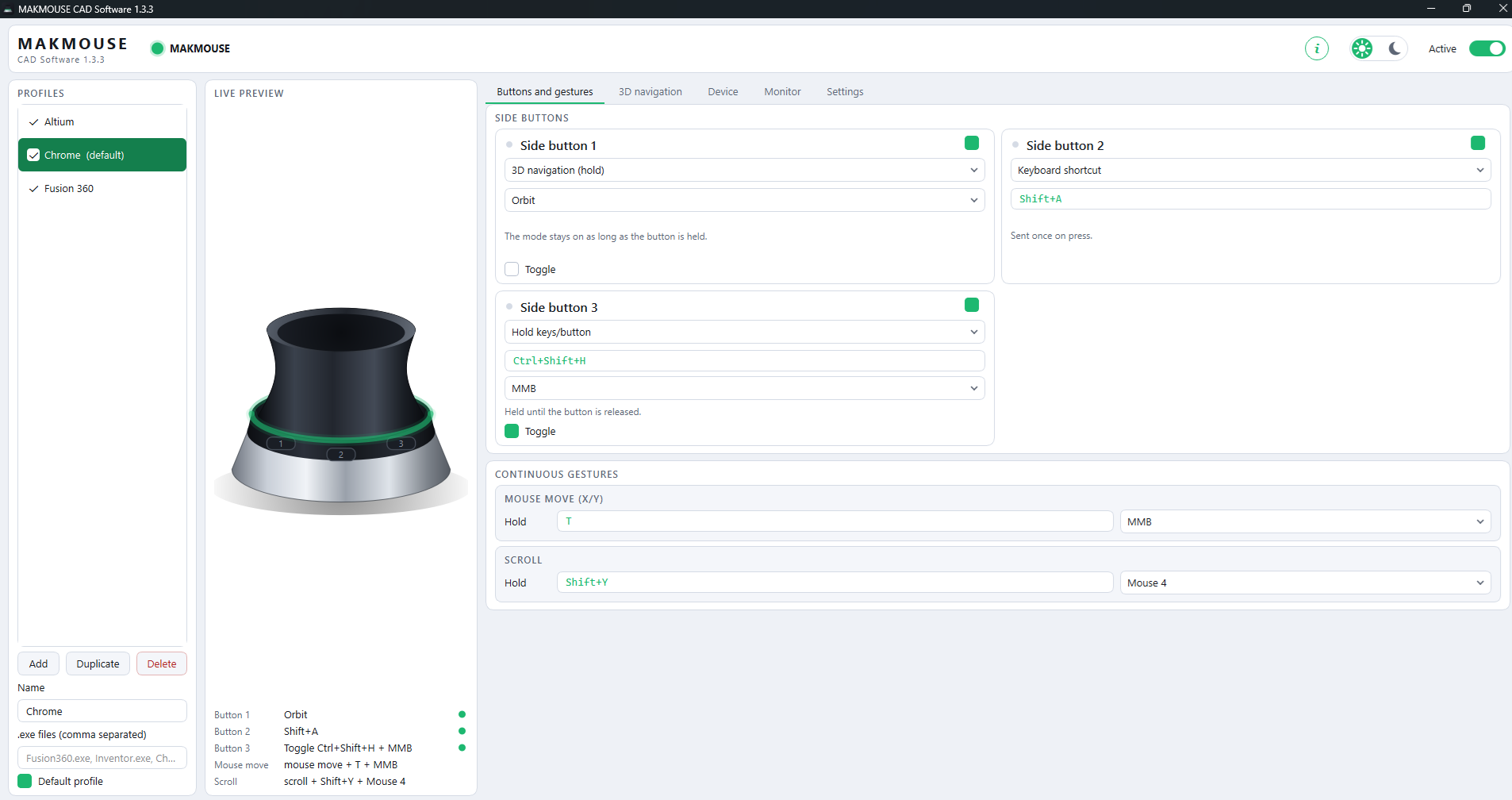Click the checkmark icon beside Fusion 360
Viewport: 1512px width, 800px height.
click(33, 189)
